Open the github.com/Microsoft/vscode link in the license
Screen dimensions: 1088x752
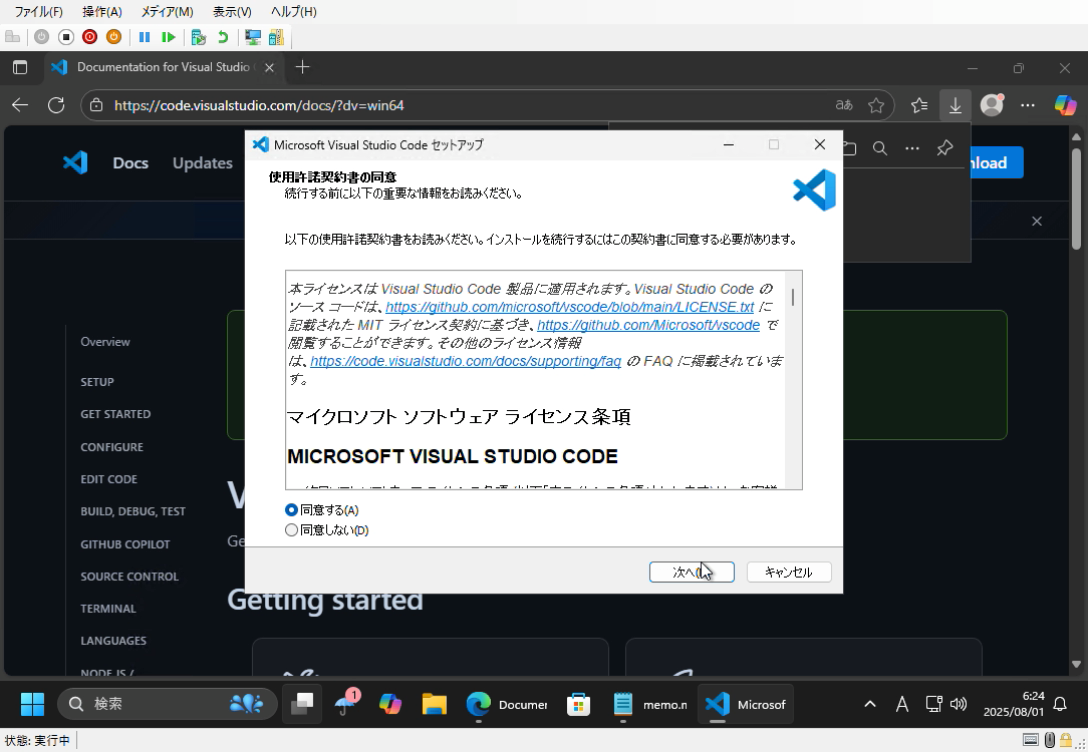coord(648,325)
